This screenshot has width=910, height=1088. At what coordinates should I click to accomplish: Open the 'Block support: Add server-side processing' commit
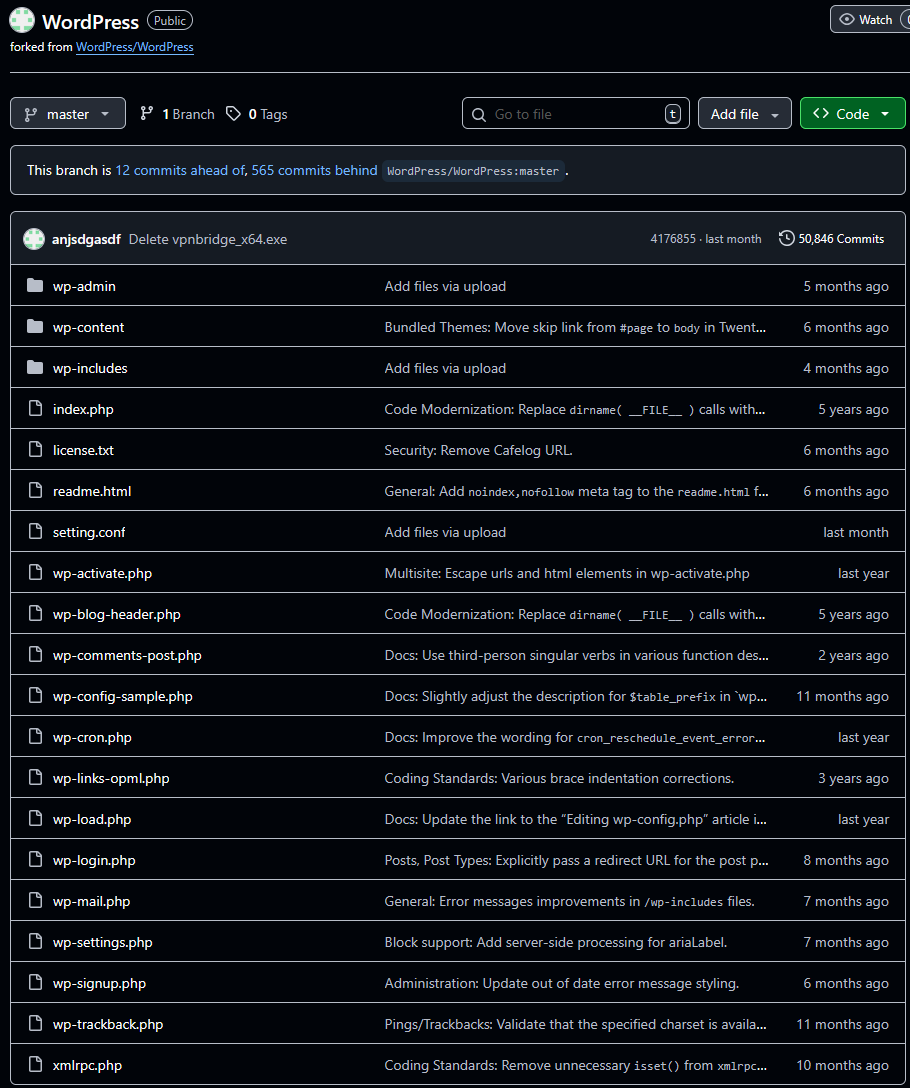pyautogui.click(x=556, y=942)
